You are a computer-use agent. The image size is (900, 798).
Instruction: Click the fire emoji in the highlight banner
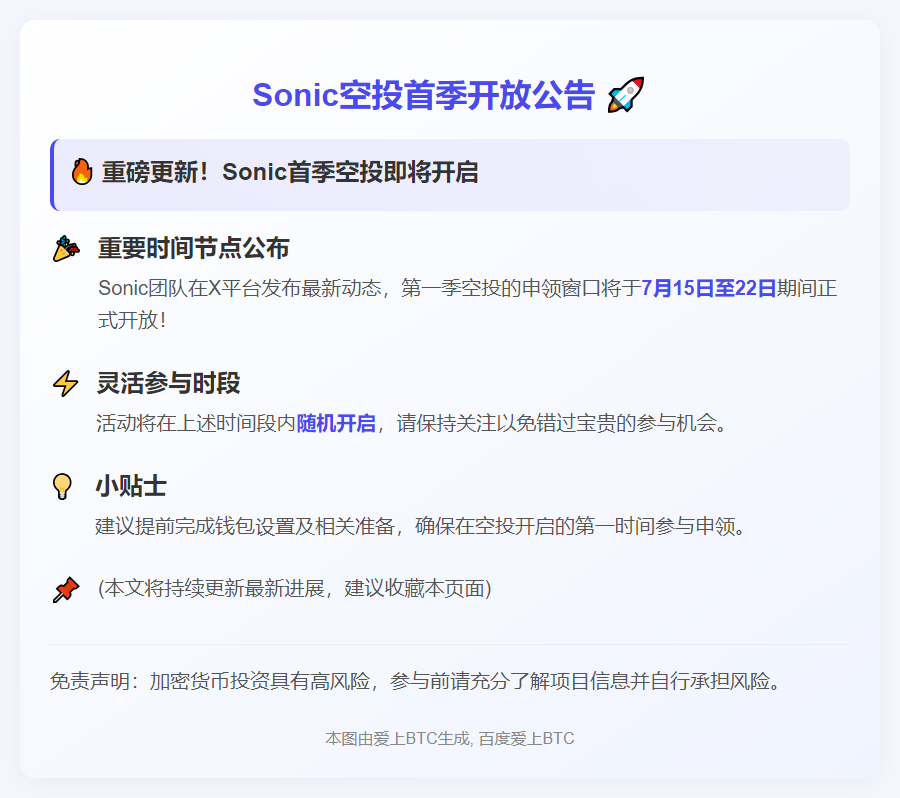[82, 172]
